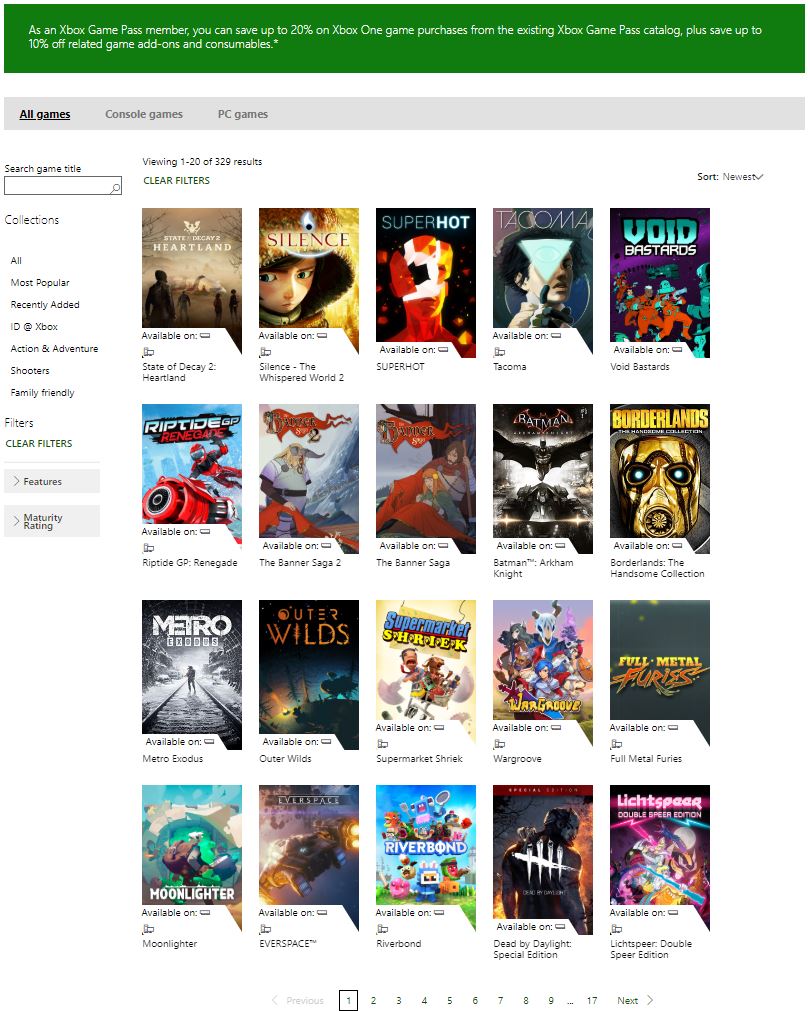
Task: Switch to PC games tab
Action: [x=242, y=114]
